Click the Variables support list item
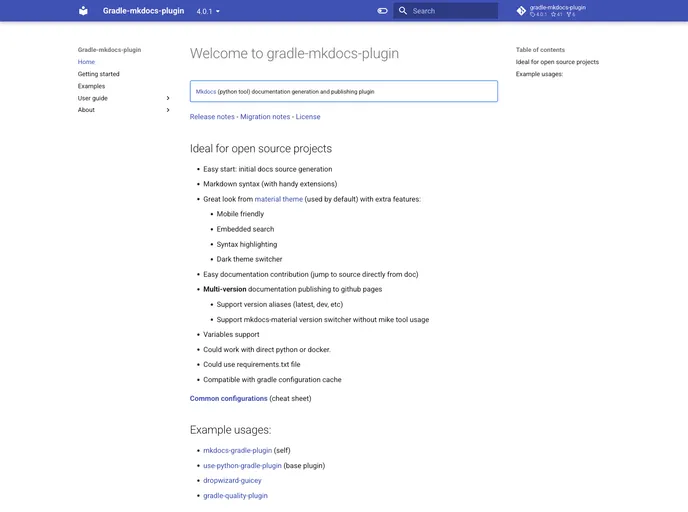Image resolution: width=688 pixels, height=512 pixels. (231, 334)
